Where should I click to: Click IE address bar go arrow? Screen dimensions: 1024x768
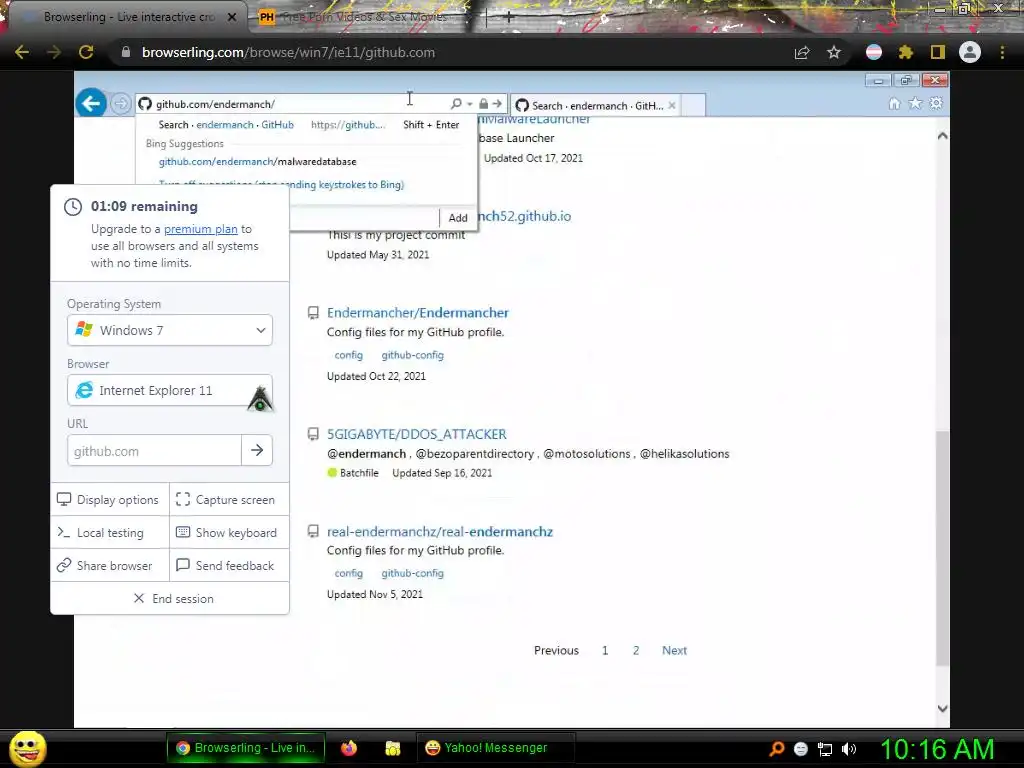point(498,104)
